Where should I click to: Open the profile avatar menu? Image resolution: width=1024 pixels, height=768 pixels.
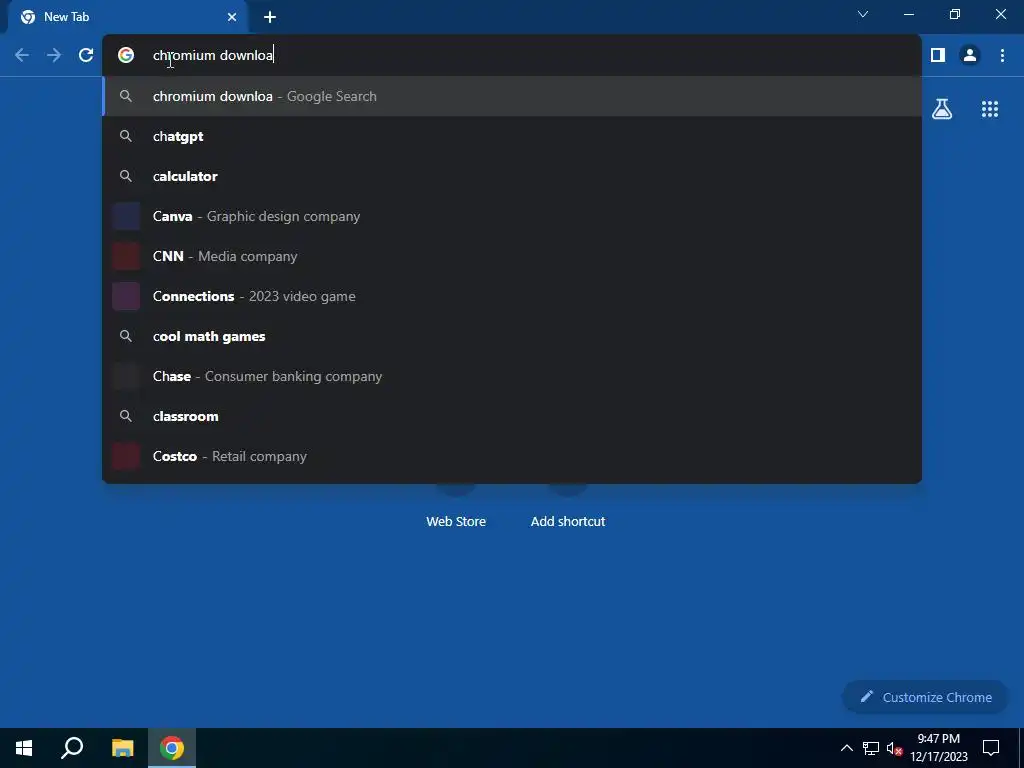(970, 55)
